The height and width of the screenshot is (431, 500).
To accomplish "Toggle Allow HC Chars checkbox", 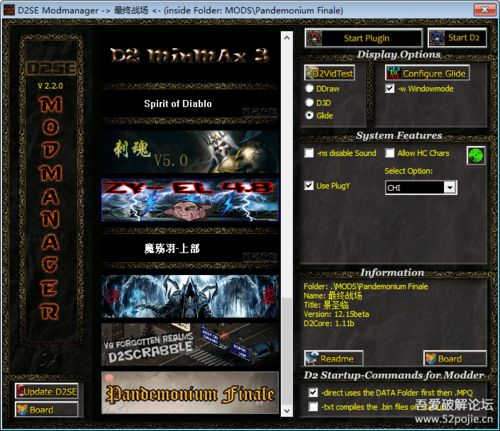I will click(389, 153).
